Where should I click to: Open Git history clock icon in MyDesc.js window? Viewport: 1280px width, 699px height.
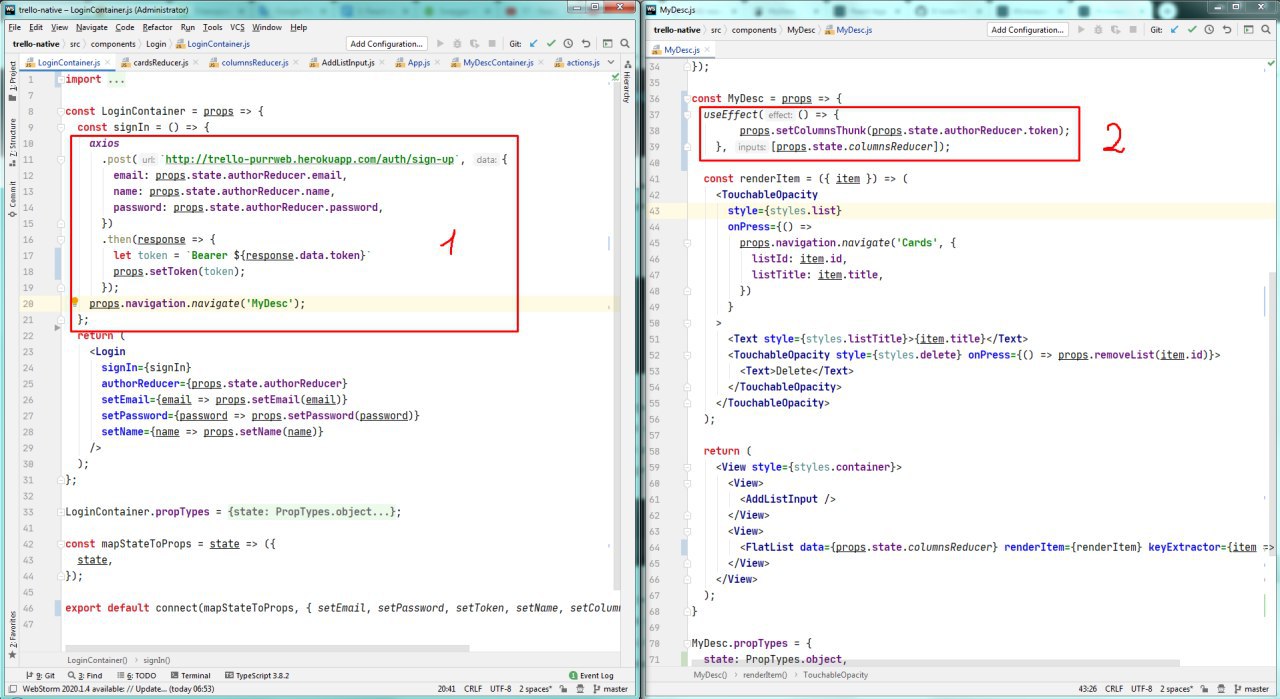point(1209,30)
